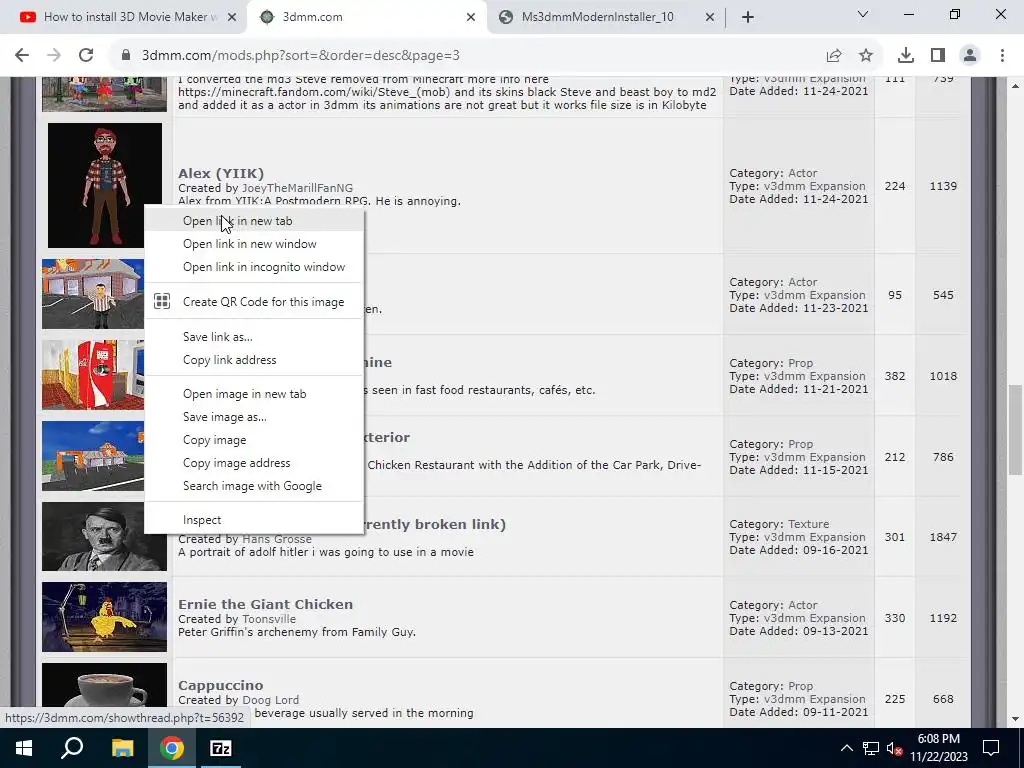The width and height of the screenshot is (1024, 768).
Task: Select Create QR Code for this image
Action: [x=254, y=302]
